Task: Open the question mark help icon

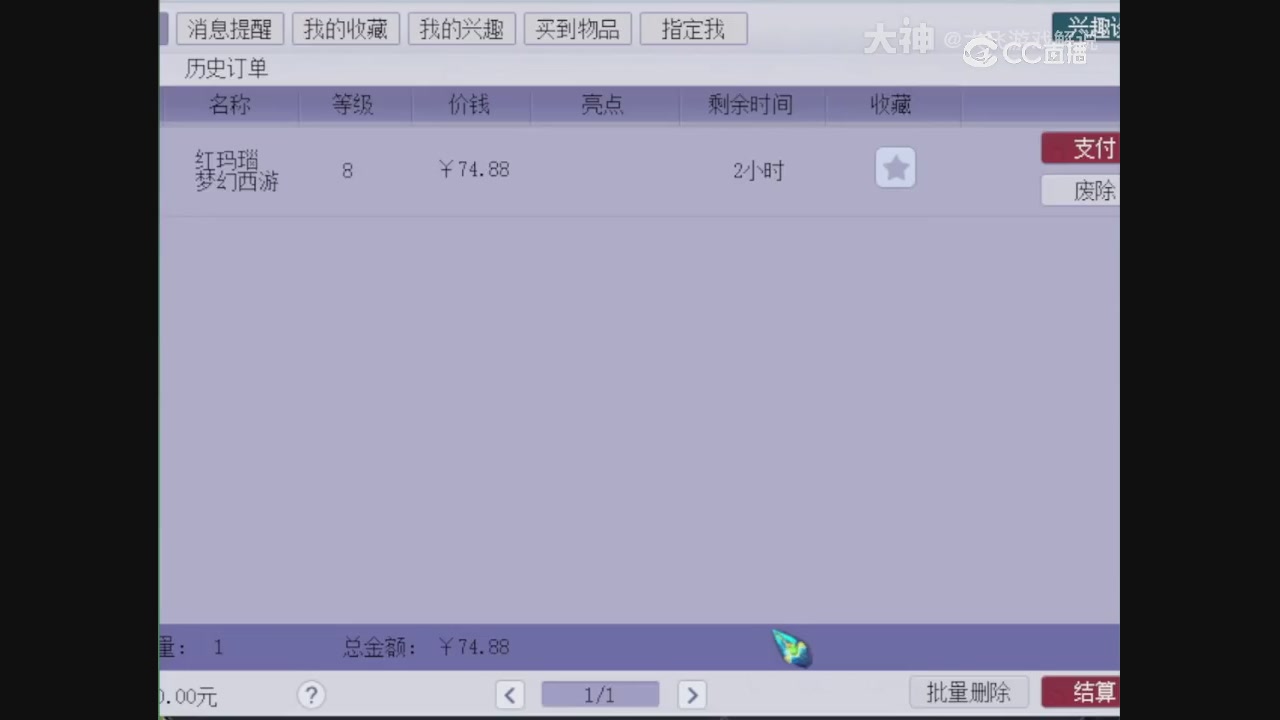Action: coord(311,694)
